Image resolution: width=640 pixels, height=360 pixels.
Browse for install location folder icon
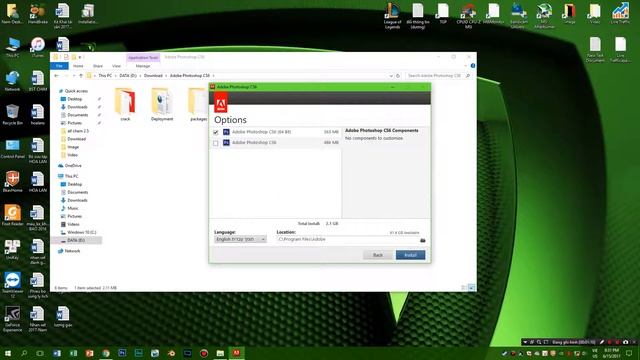[423, 240]
